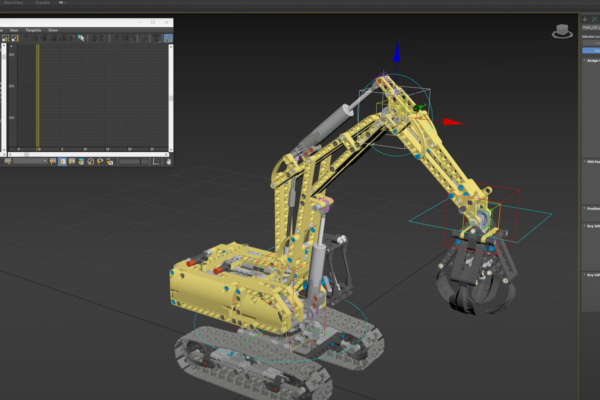Click the padlock unlocked-attributes filter icon
Image resolution: width=600 pixels, height=400 pixels.
pos(110,162)
